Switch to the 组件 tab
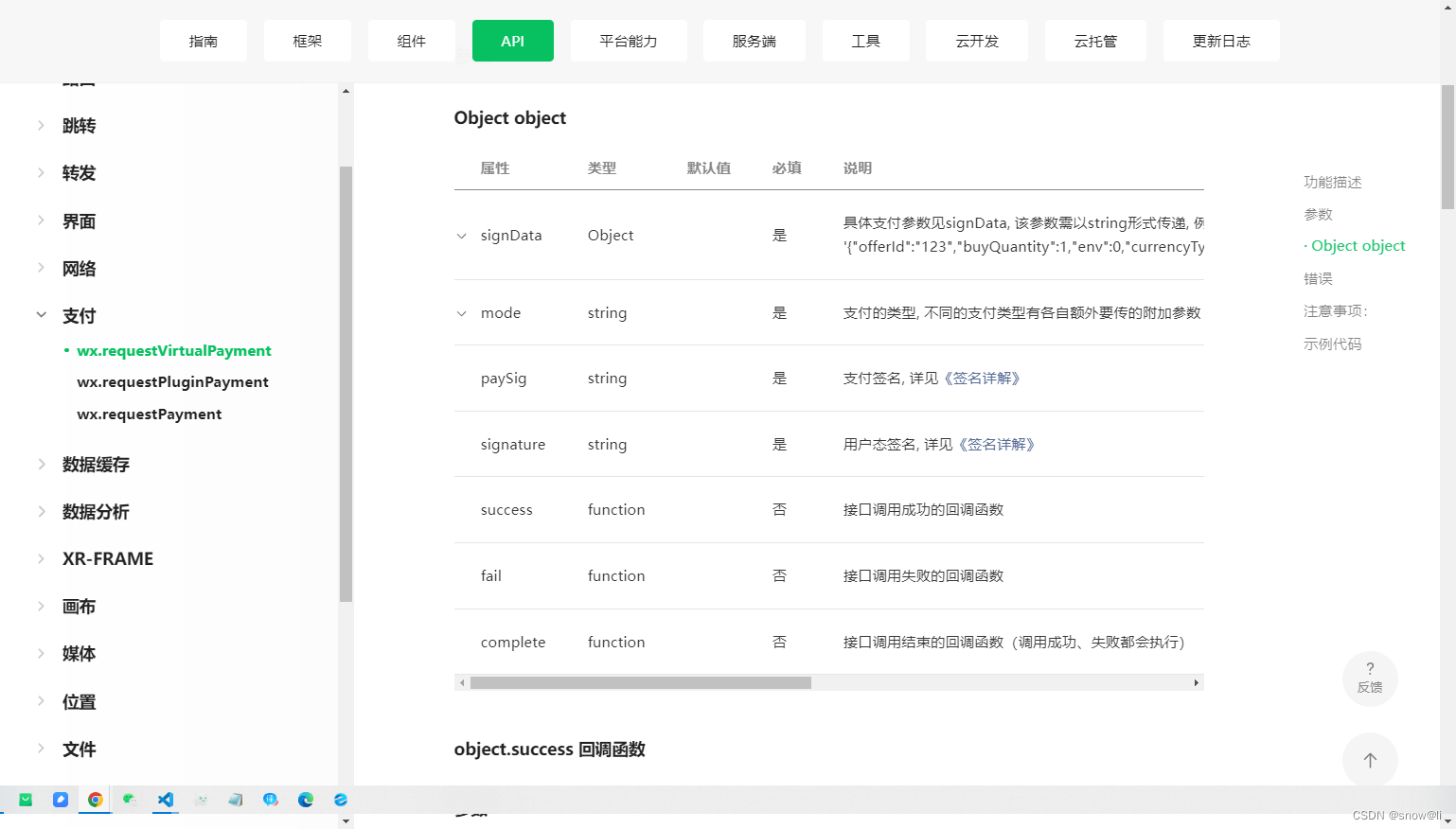 [x=412, y=41]
